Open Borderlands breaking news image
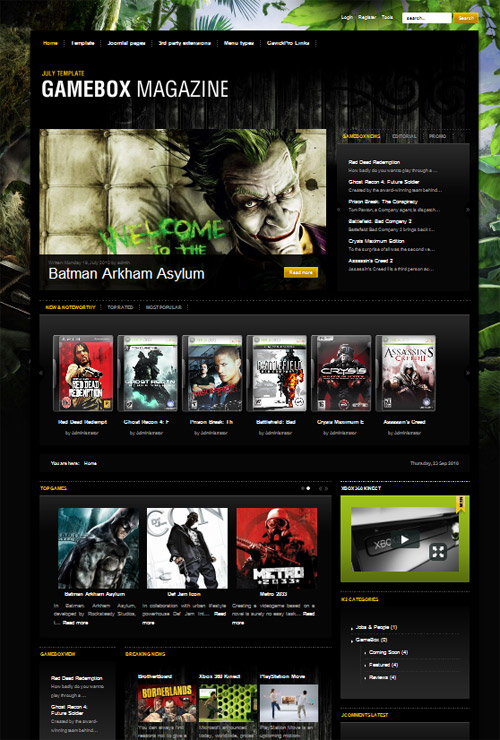 click(x=167, y=703)
